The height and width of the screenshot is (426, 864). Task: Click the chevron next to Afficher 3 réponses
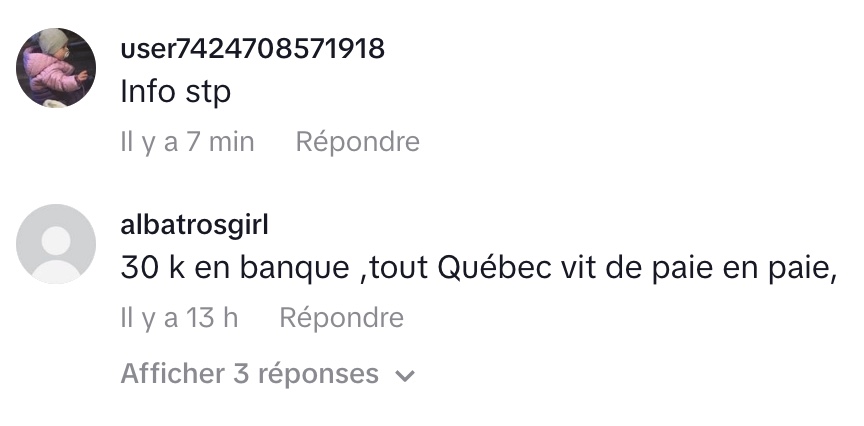(x=405, y=376)
